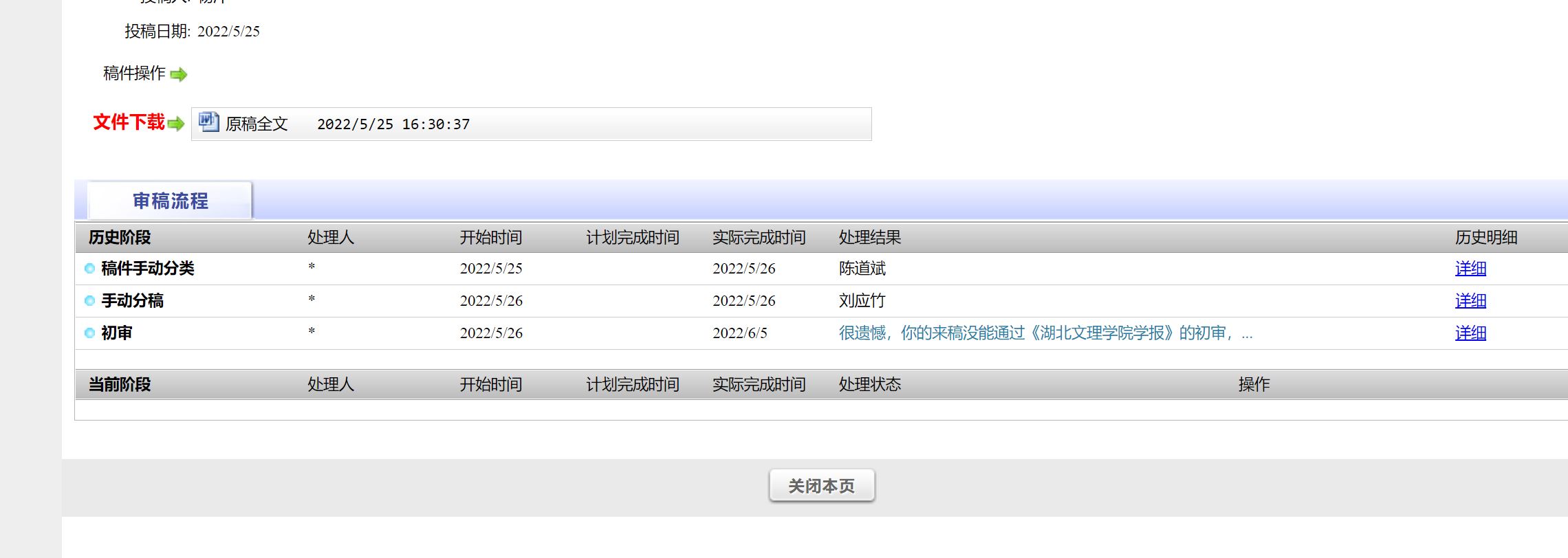Switch to the 审稿流程 tab
The image size is (1568, 558).
(170, 201)
